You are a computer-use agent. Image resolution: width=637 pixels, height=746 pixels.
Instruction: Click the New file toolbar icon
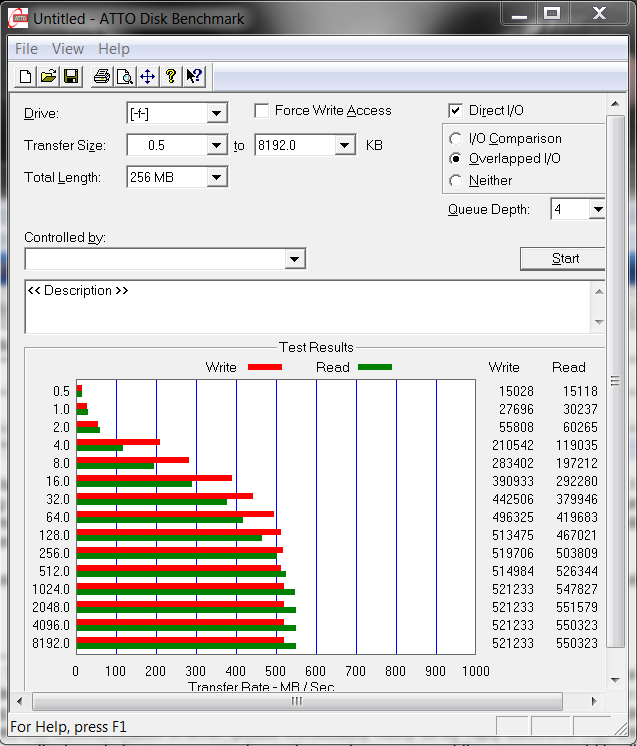(25, 76)
